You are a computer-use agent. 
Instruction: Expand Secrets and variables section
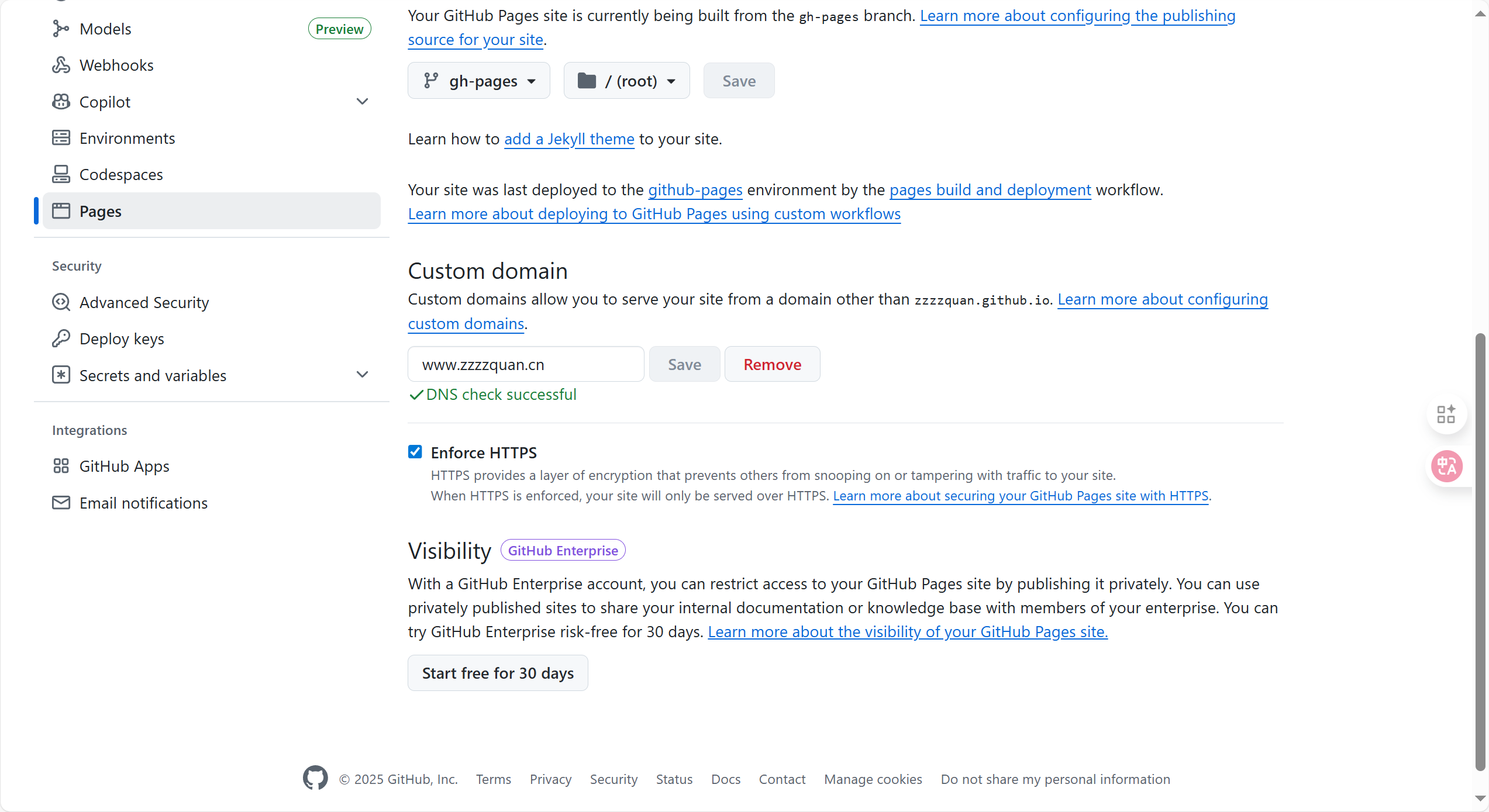click(362, 375)
